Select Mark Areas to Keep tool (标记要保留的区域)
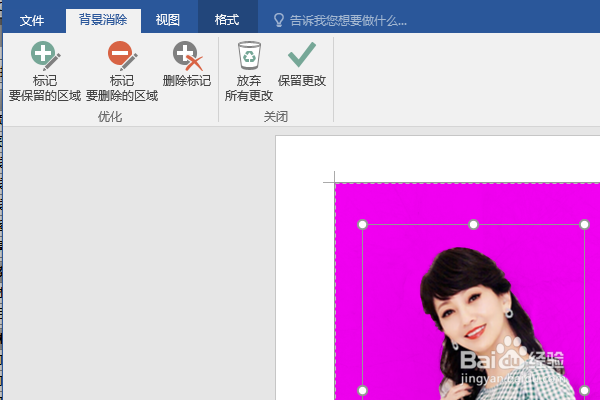Screen dimensions: 600x400 pos(45,71)
